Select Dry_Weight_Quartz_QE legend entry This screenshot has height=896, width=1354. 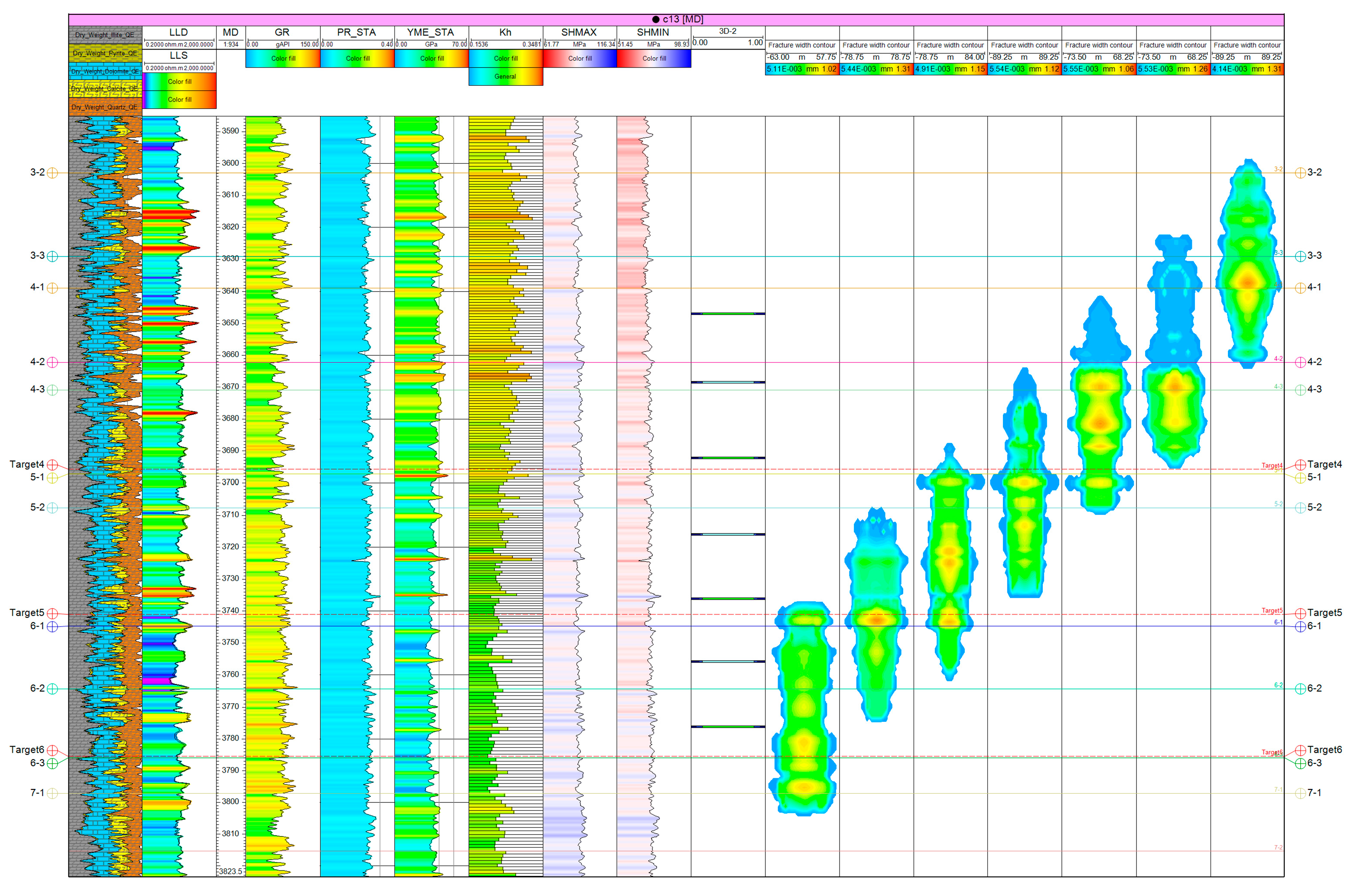105,107
